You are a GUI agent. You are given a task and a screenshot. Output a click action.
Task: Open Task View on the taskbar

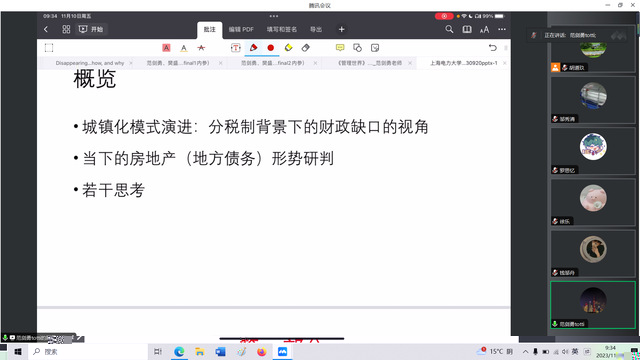pyautogui.click(x=158, y=351)
